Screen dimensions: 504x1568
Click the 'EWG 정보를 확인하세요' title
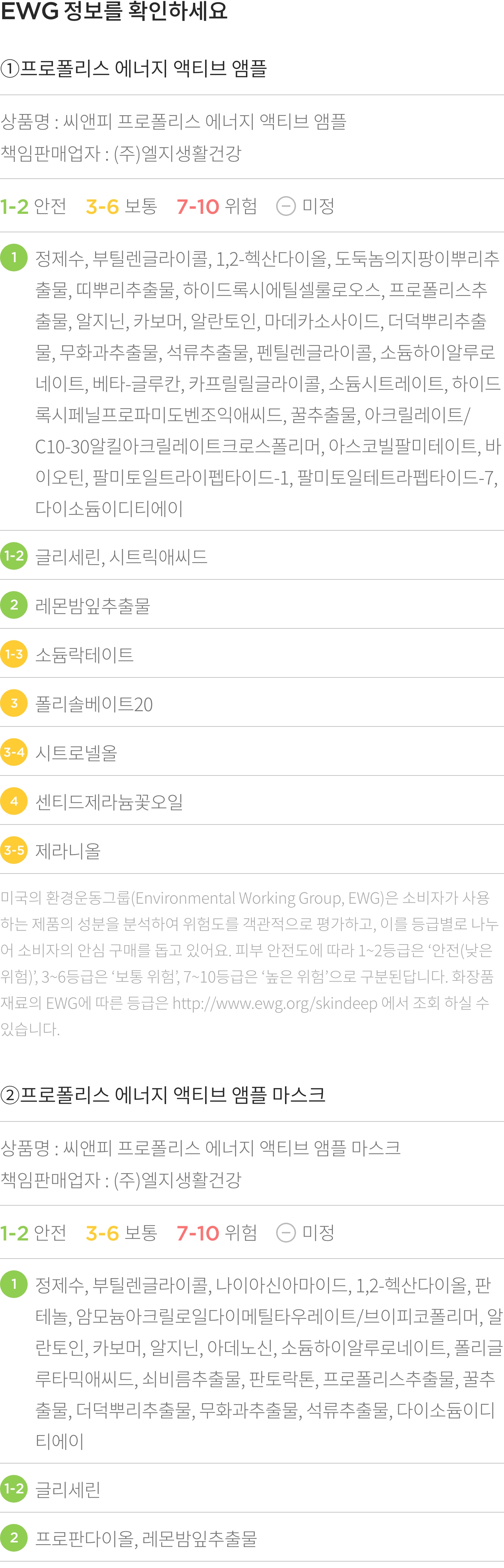(114, 11)
